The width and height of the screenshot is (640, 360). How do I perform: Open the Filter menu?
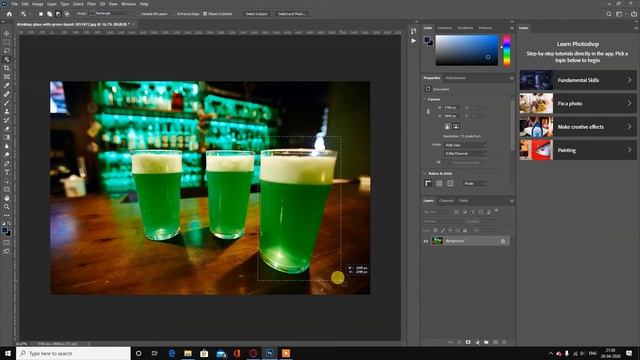tap(91, 4)
